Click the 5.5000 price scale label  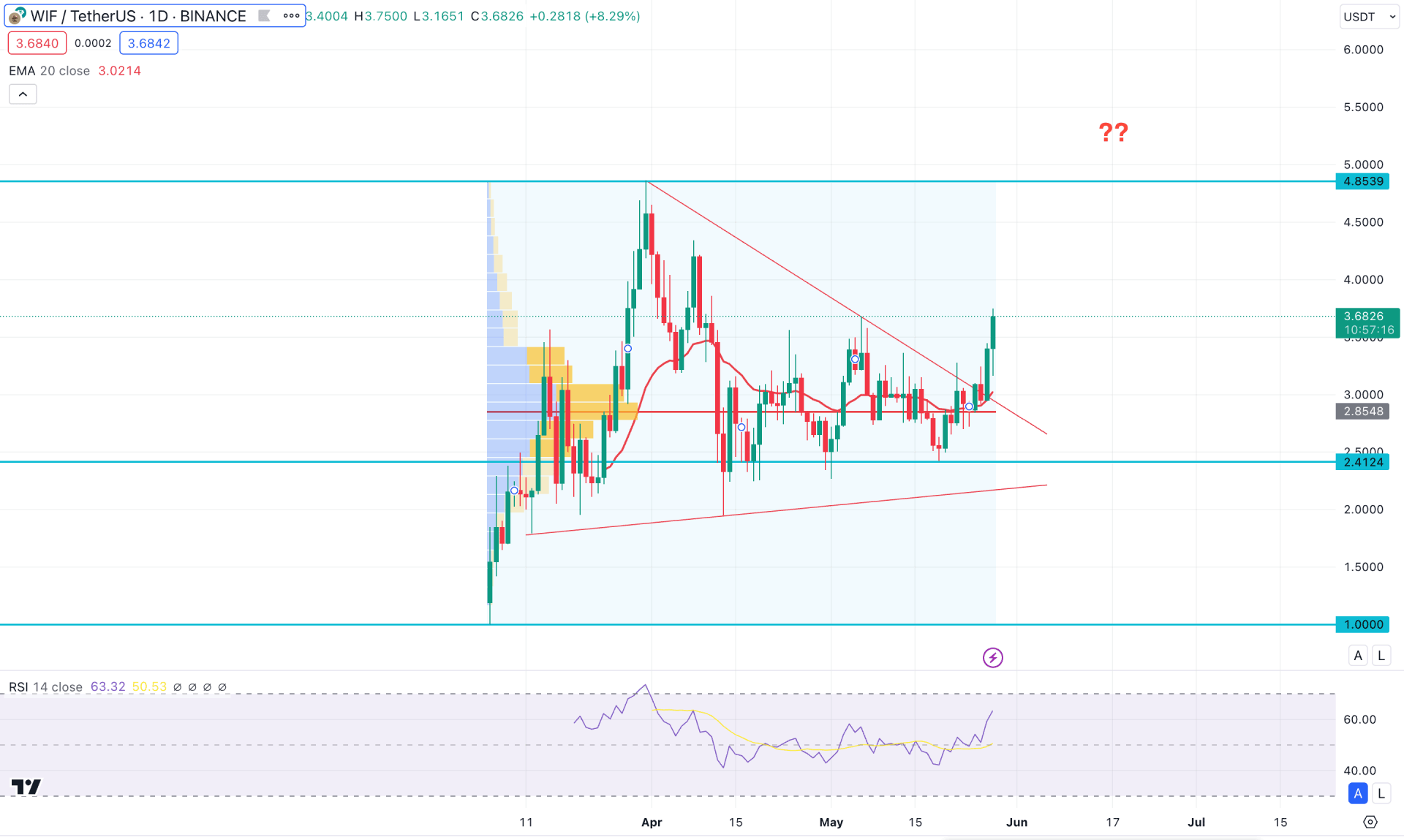pos(1364,107)
